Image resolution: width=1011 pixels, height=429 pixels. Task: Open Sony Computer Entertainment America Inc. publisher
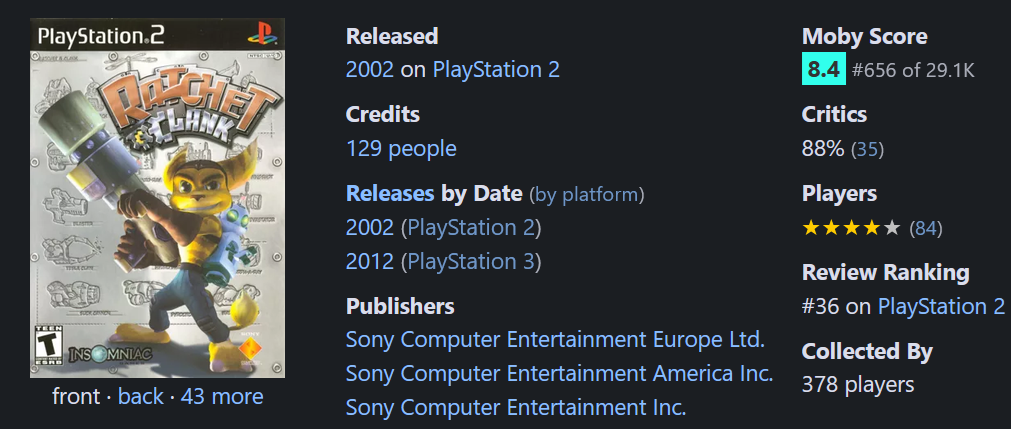[559, 374]
